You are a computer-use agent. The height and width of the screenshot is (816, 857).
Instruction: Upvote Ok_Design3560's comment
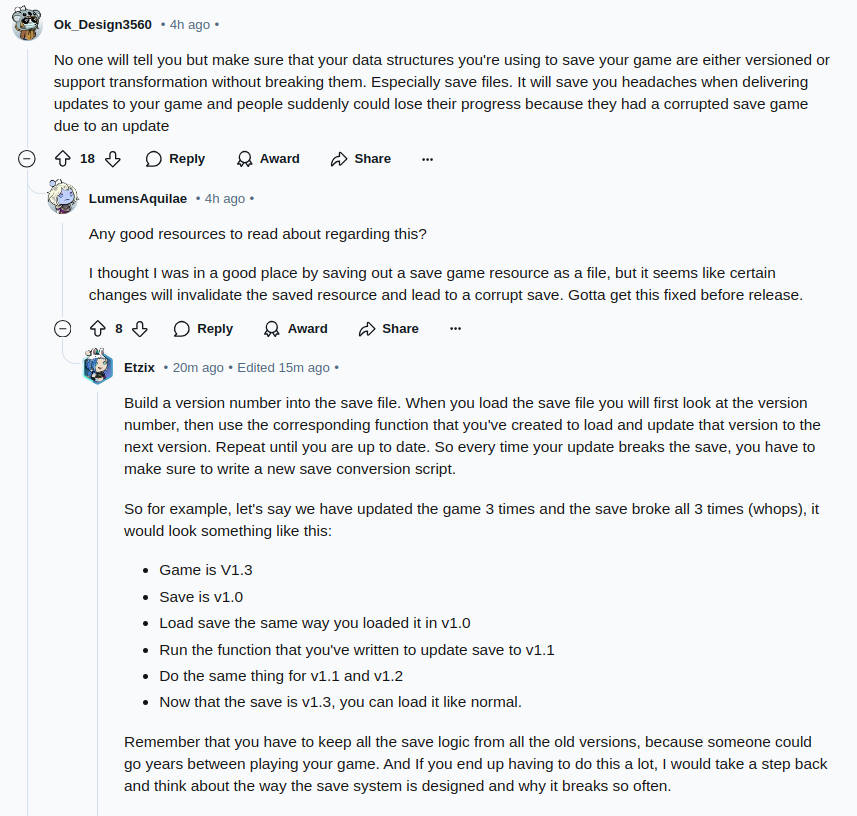63,159
